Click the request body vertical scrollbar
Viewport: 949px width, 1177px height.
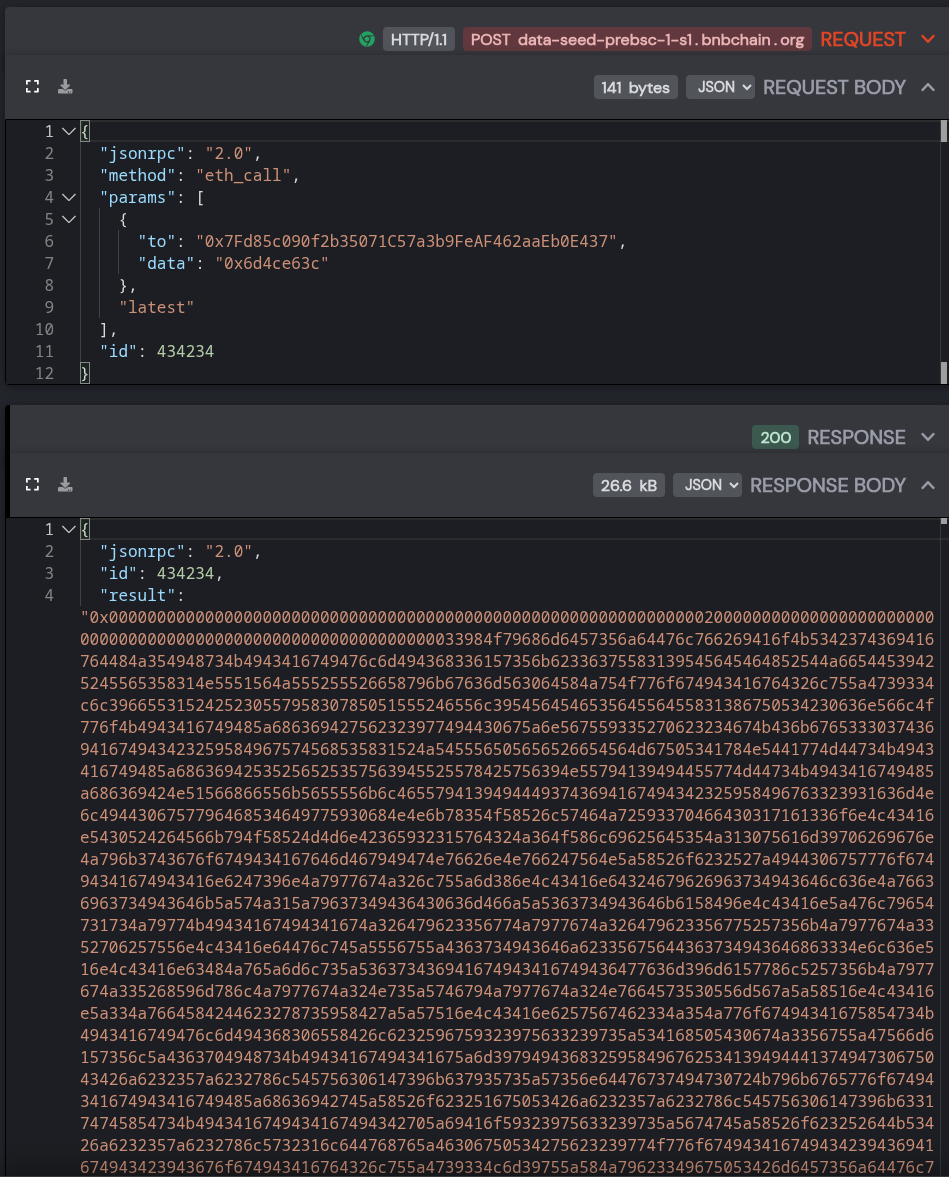(944, 251)
